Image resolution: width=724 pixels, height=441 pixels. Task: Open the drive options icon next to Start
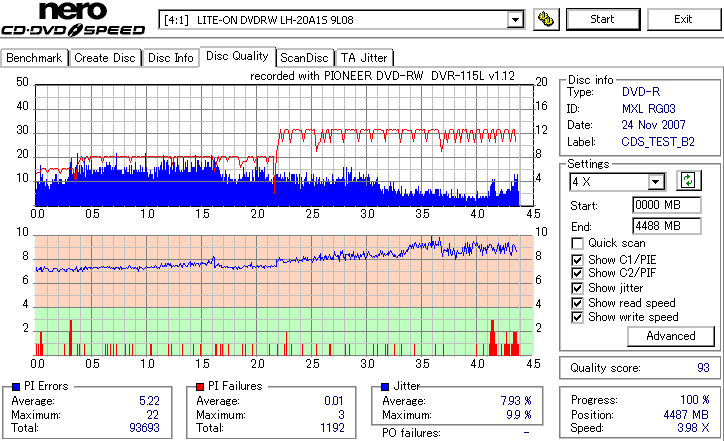coord(546,19)
